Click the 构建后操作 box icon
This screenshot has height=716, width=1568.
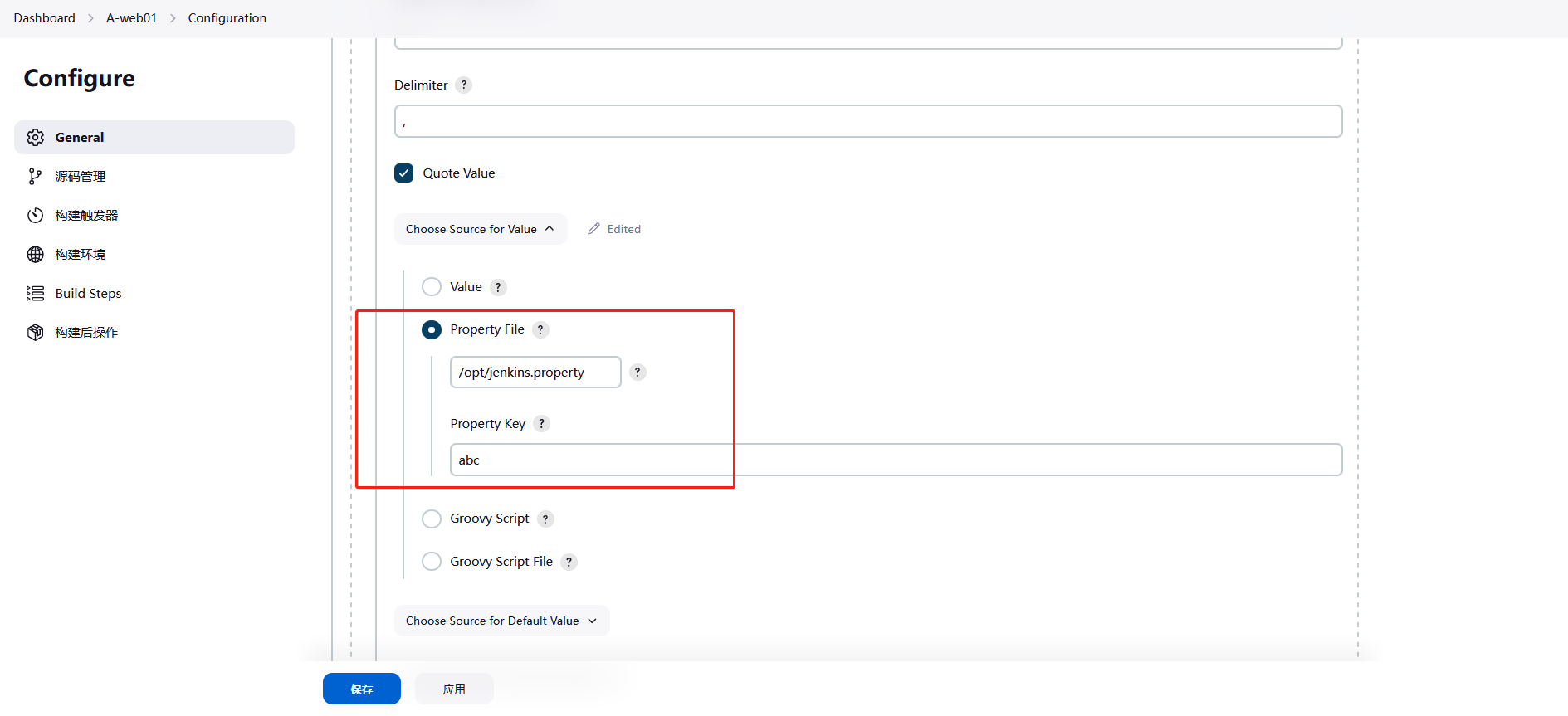[35, 333]
